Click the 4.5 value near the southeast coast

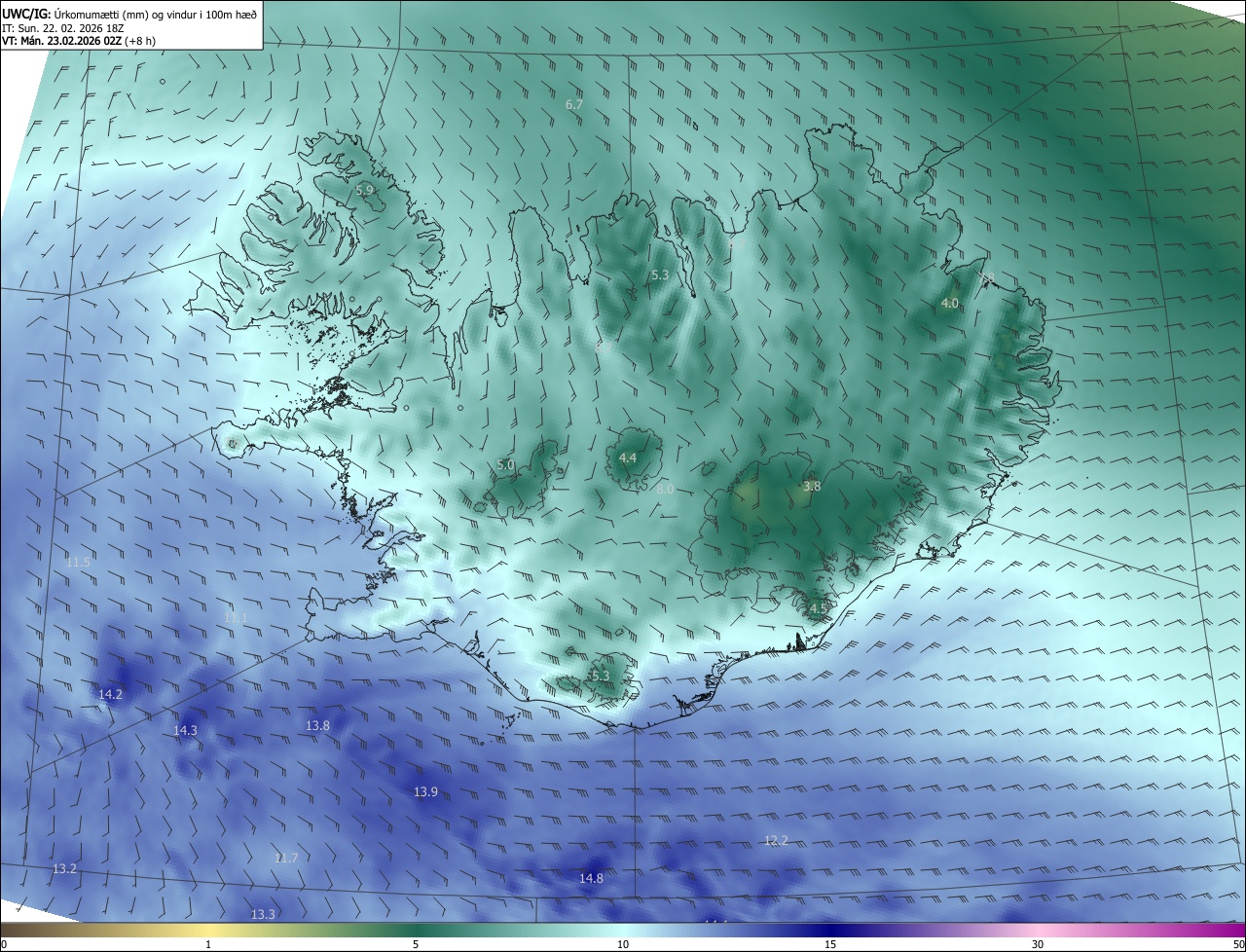[x=818, y=608]
